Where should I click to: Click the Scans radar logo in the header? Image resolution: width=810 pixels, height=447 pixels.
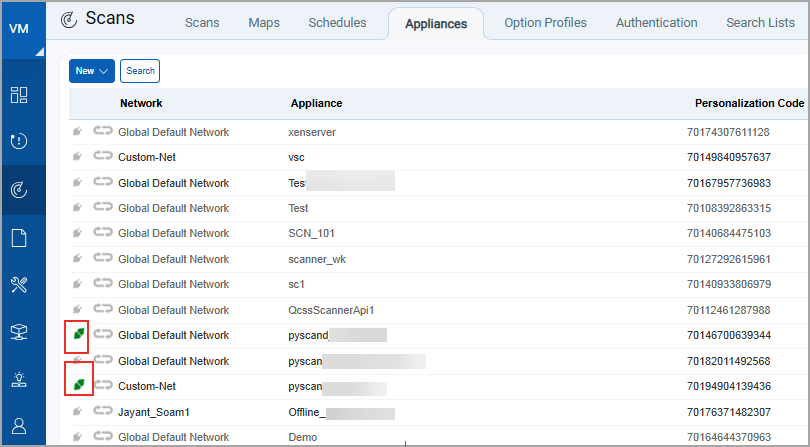[x=69, y=20]
